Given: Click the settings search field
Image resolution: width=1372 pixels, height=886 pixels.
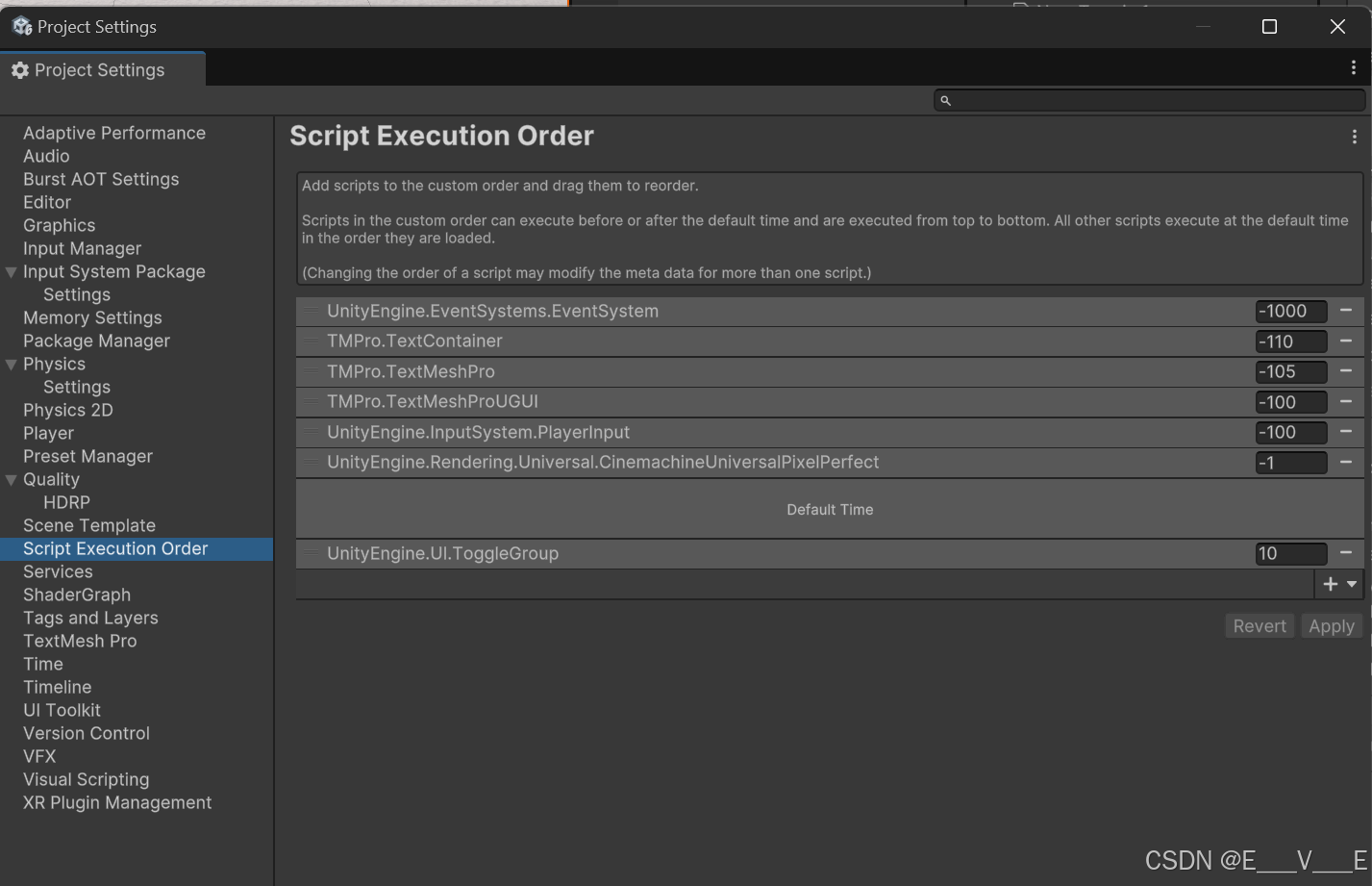Looking at the screenshot, I should [1150, 100].
